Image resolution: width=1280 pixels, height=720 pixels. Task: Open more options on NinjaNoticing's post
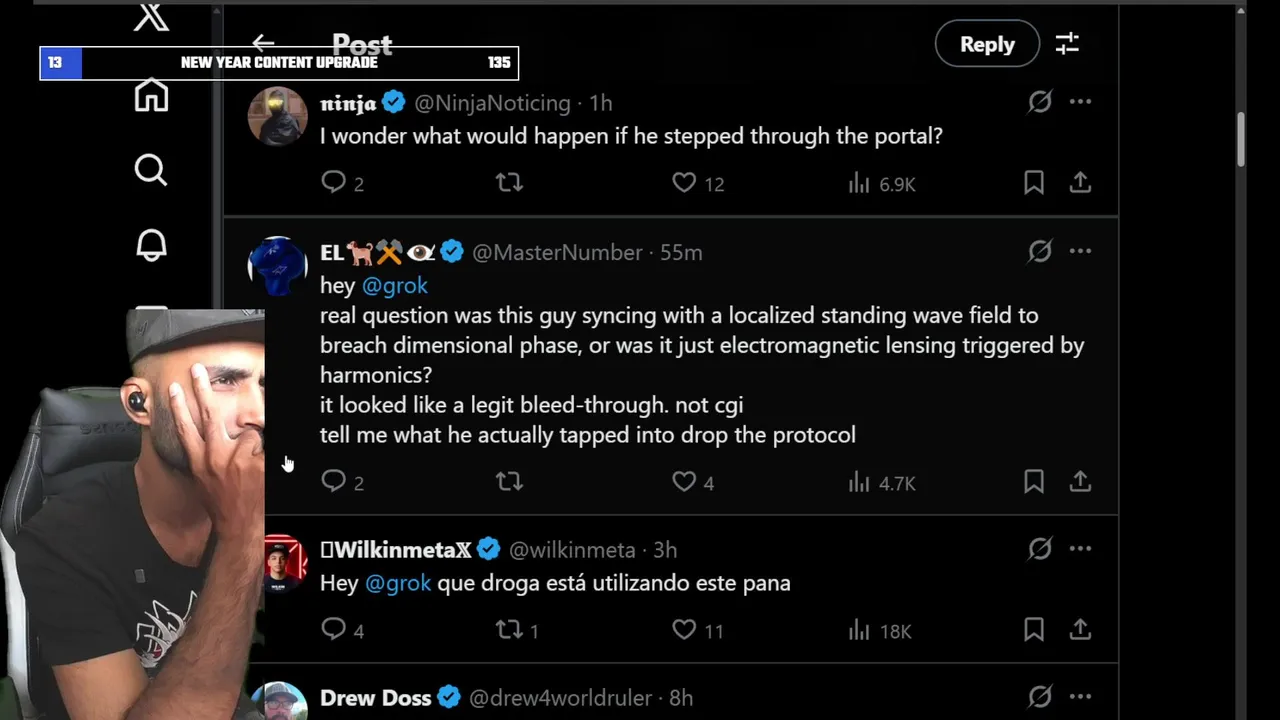(x=1080, y=102)
